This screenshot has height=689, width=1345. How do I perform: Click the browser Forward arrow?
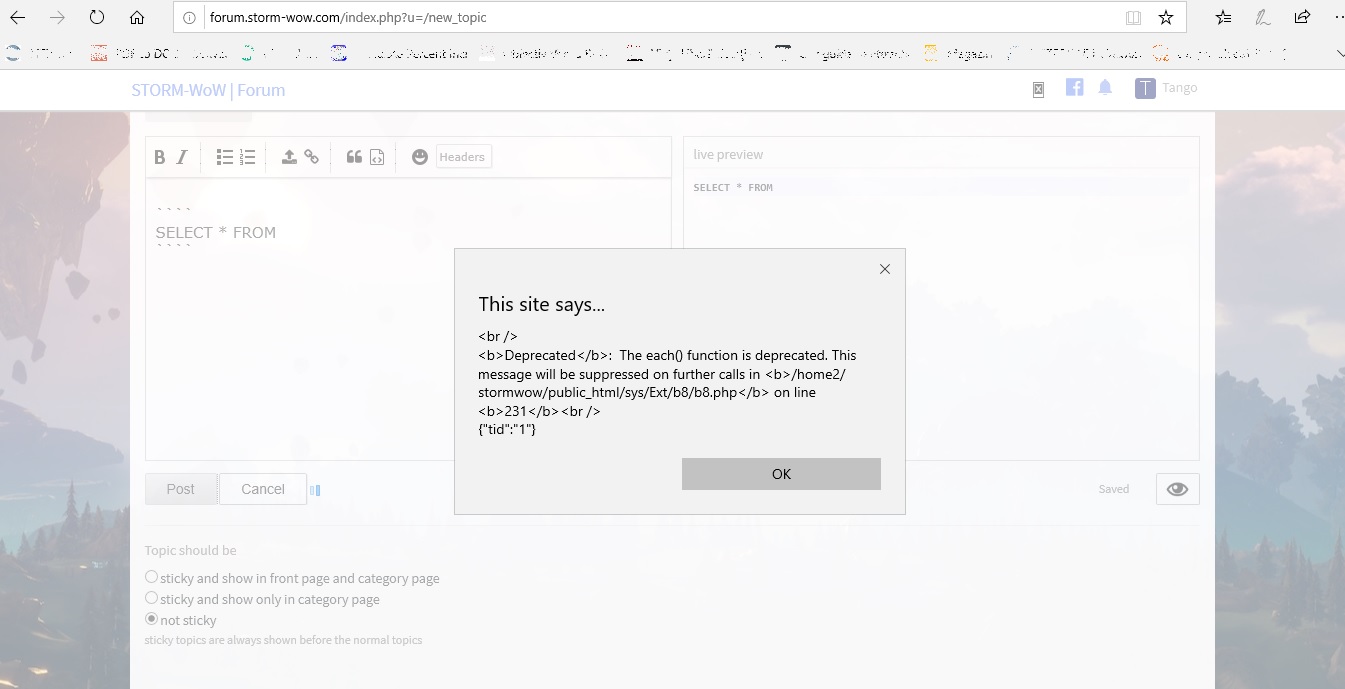tap(57, 17)
